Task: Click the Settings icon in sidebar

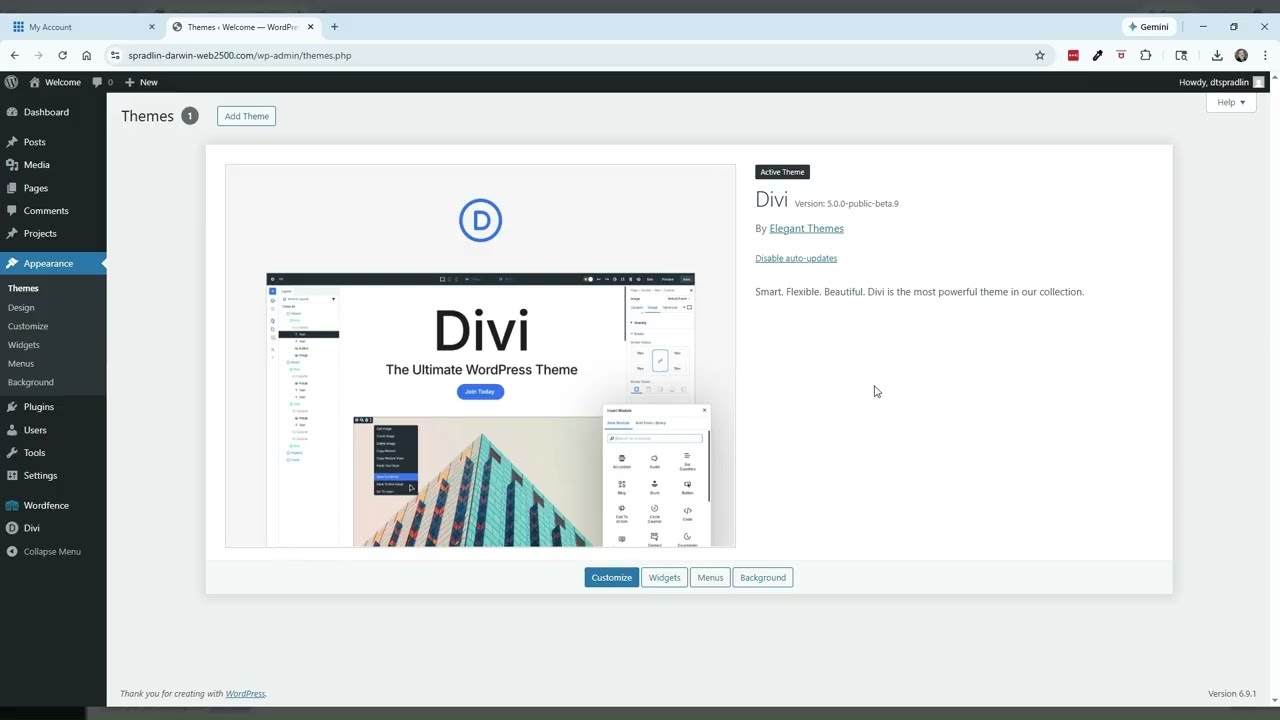Action: point(12,475)
